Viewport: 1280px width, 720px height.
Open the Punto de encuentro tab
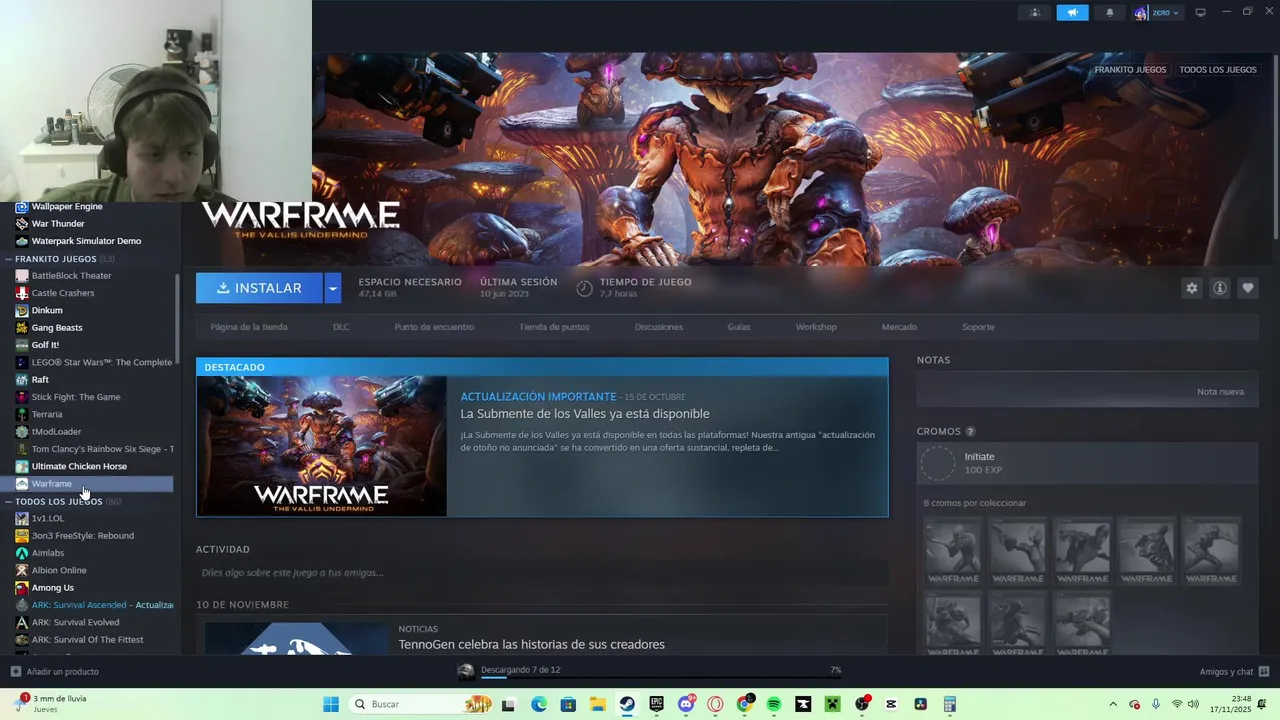tap(434, 327)
